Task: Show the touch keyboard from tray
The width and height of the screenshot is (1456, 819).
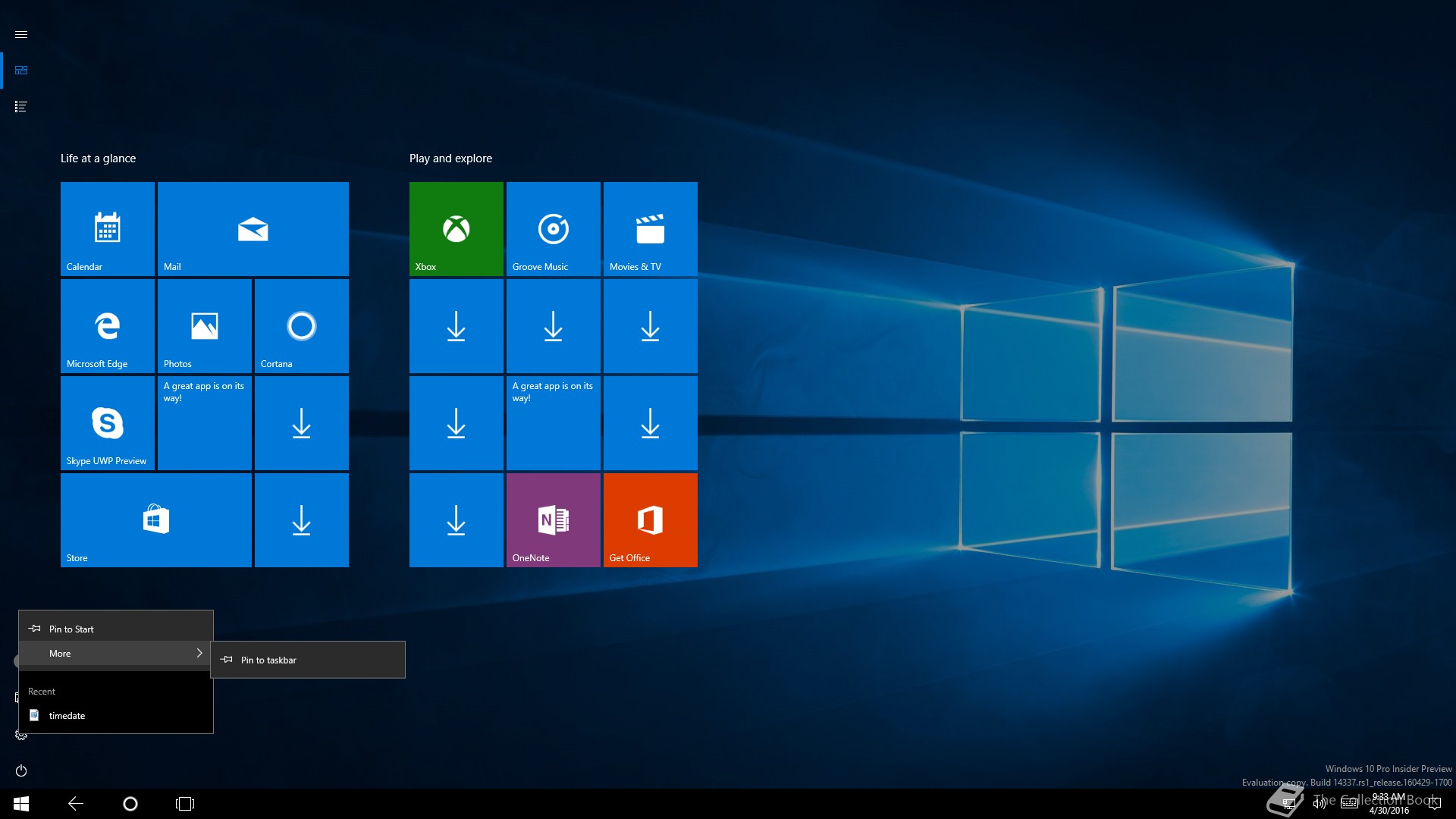Action: click(1350, 804)
